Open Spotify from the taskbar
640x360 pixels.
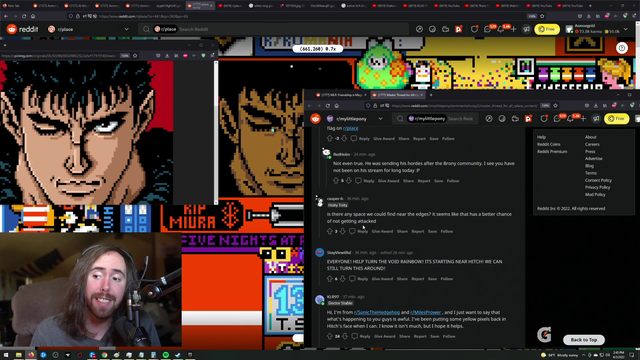166,355
